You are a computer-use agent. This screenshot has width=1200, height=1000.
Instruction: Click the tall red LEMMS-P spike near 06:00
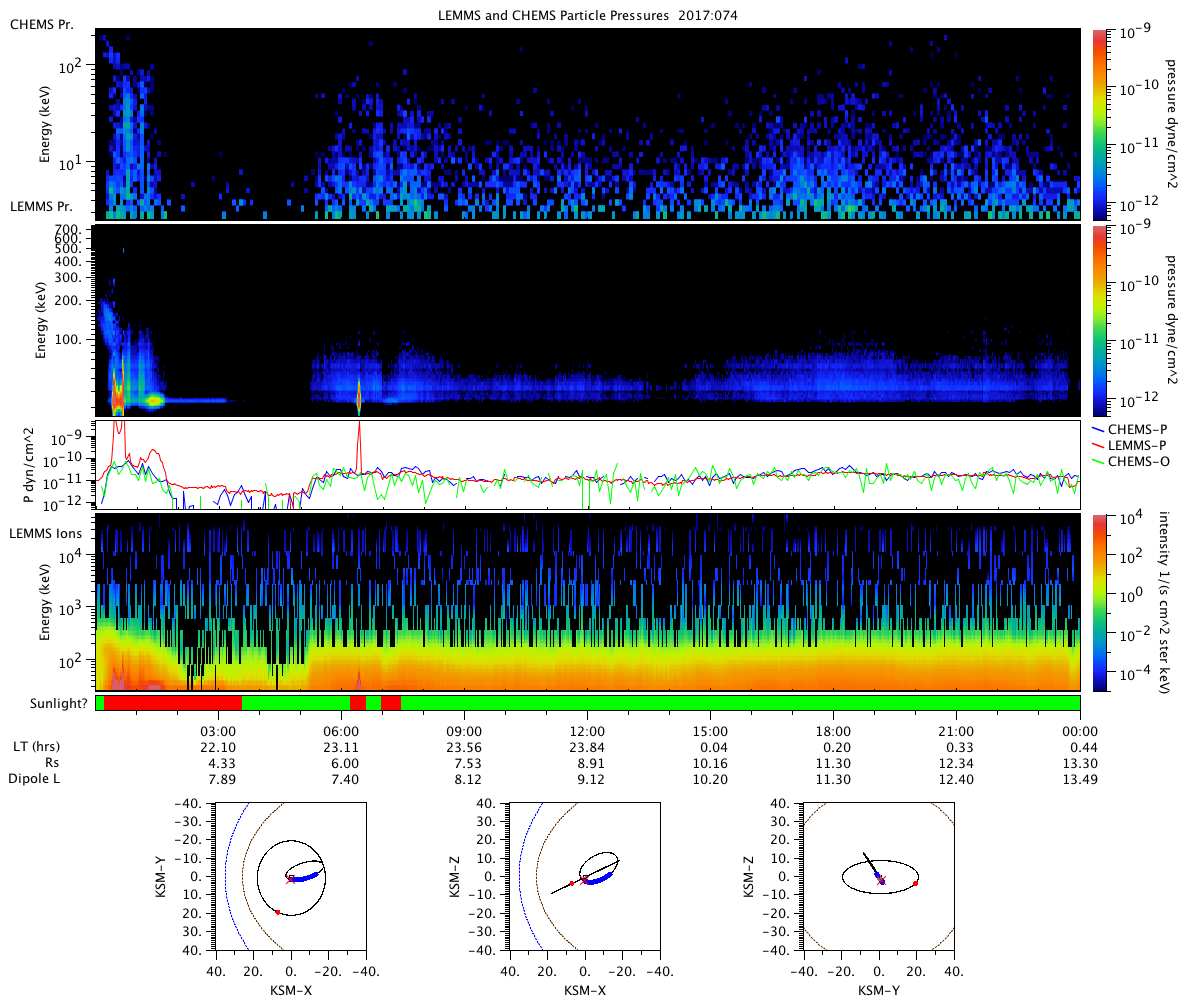pyautogui.click(x=358, y=442)
